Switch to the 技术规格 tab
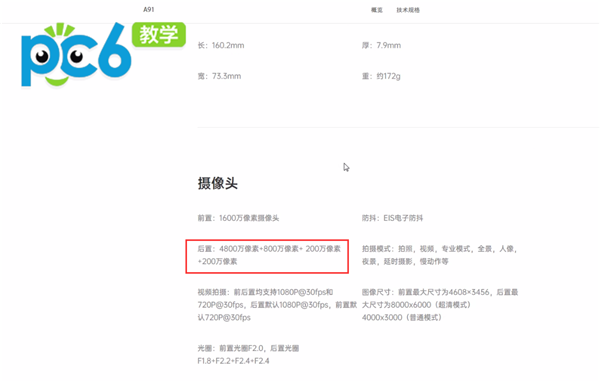This screenshot has width=600, height=383. pos(408,10)
